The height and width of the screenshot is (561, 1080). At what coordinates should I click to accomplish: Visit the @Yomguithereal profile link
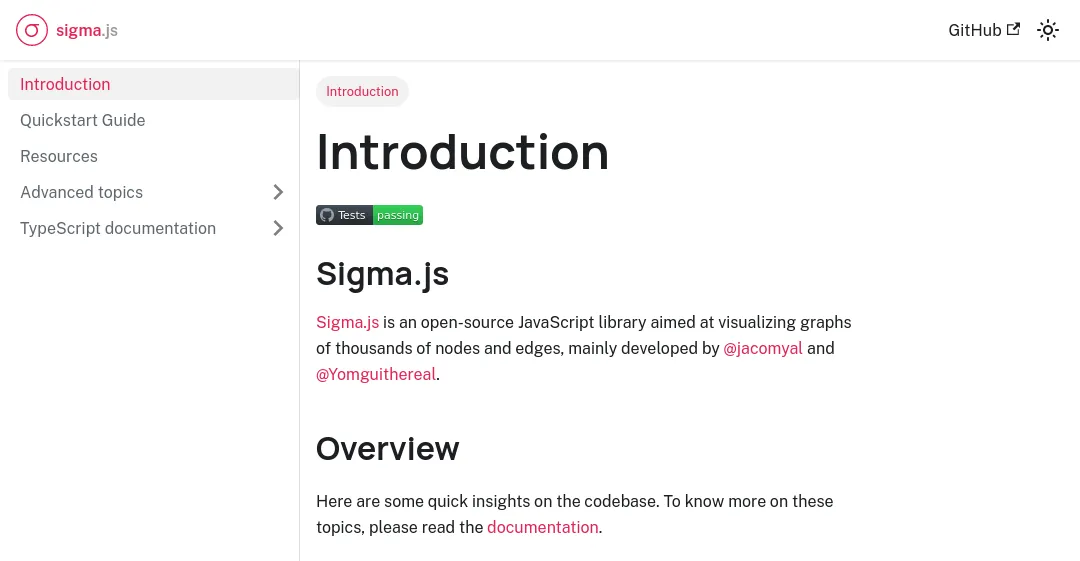click(x=376, y=374)
